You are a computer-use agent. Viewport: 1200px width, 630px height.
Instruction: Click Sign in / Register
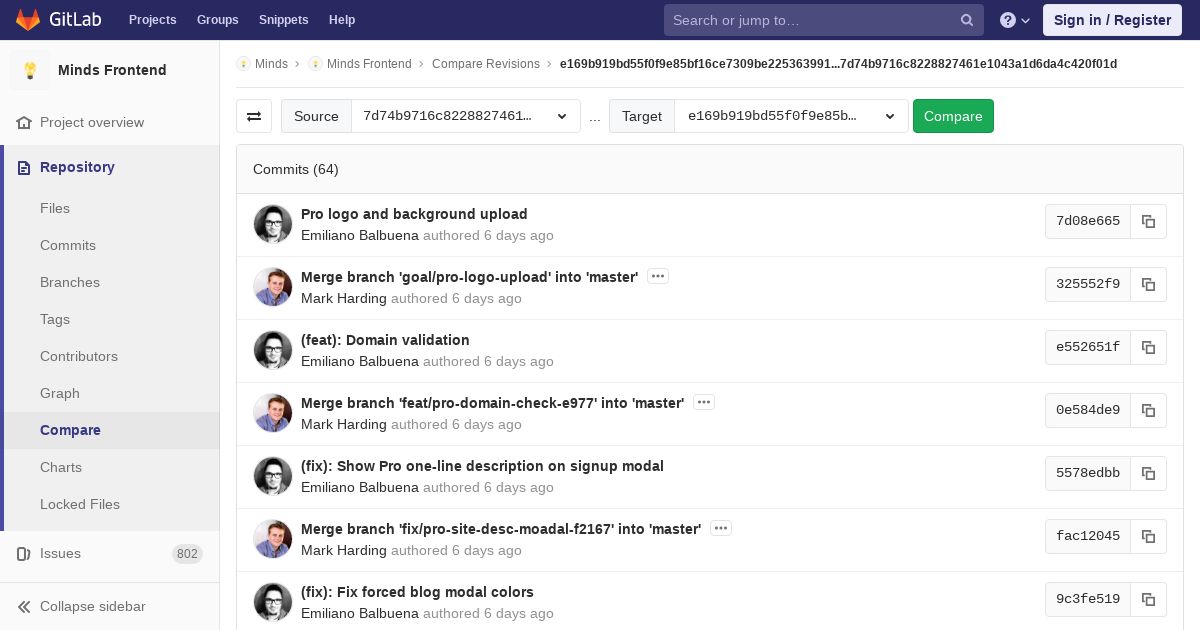coord(1112,20)
